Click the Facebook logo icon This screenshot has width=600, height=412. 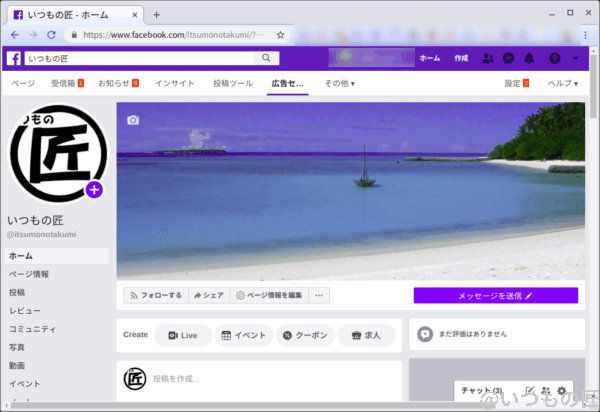(x=14, y=59)
